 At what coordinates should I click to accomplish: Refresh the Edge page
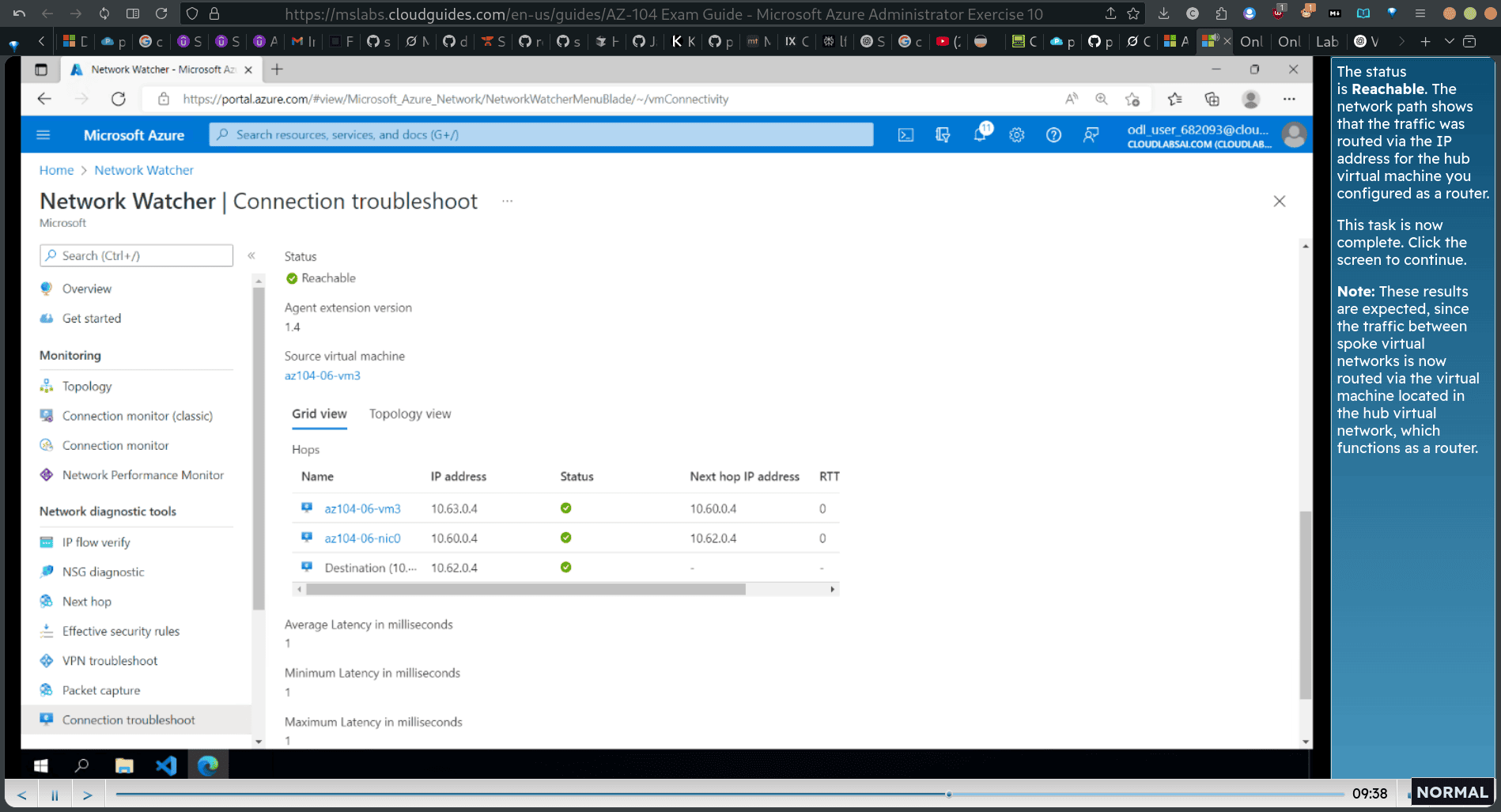click(119, 99)
